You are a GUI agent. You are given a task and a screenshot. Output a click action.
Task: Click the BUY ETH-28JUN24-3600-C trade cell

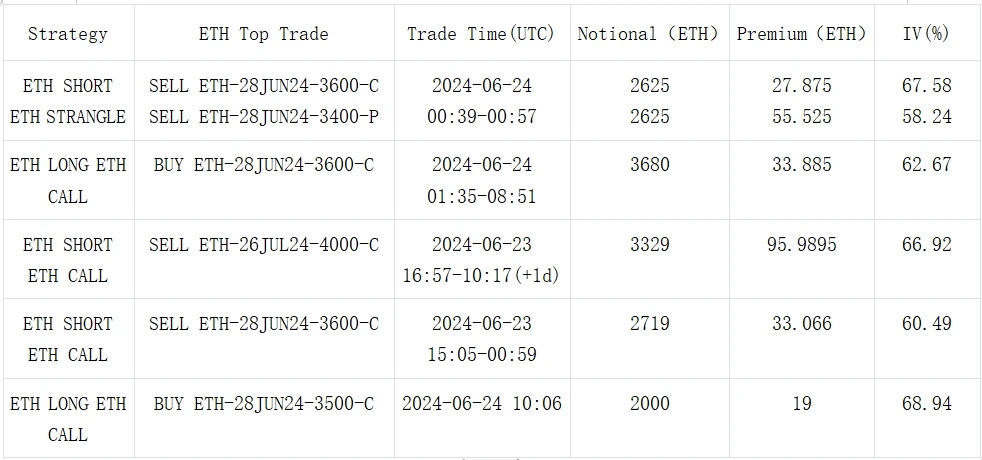263,165
